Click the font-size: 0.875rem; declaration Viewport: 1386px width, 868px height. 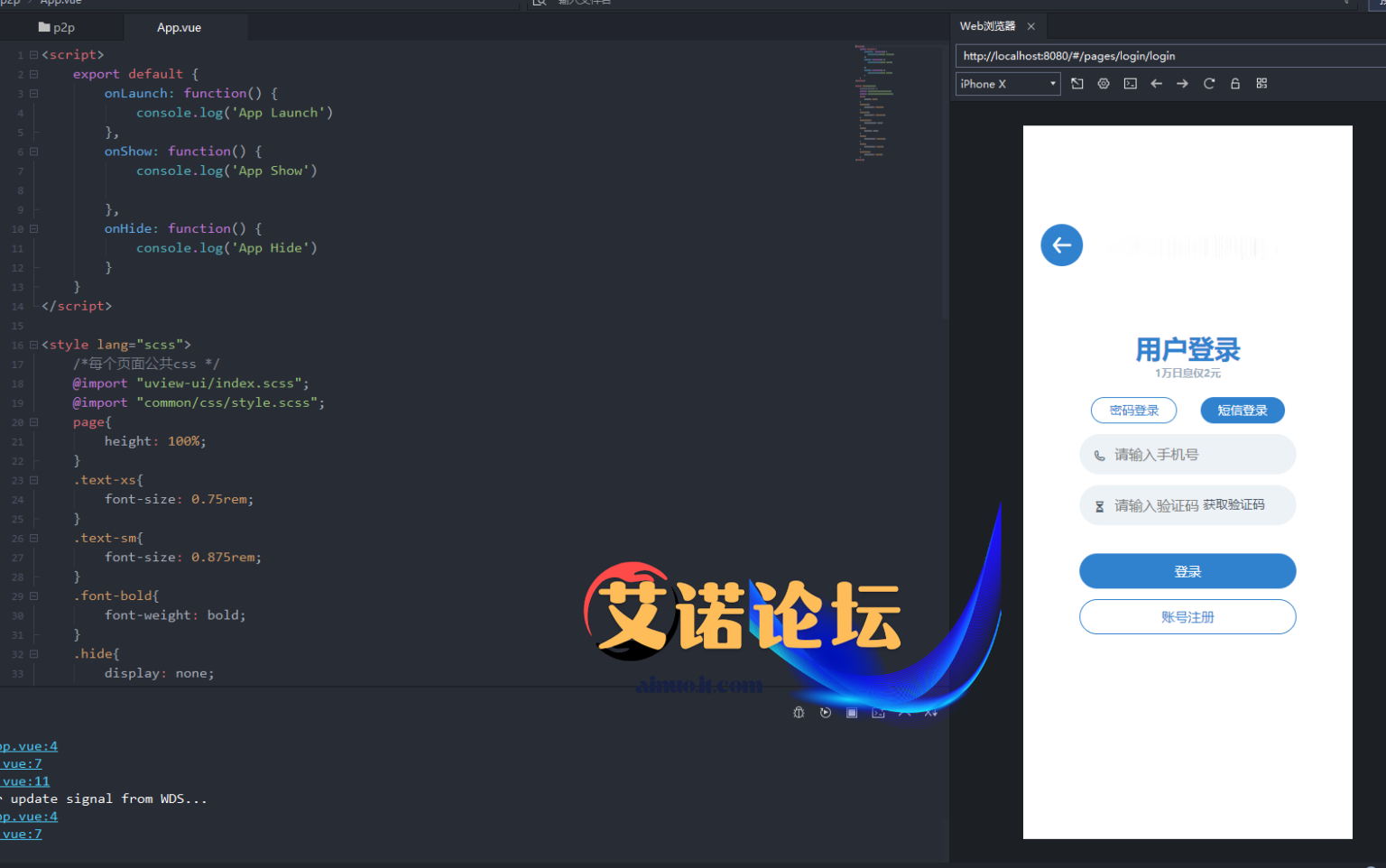pos(183,558)
